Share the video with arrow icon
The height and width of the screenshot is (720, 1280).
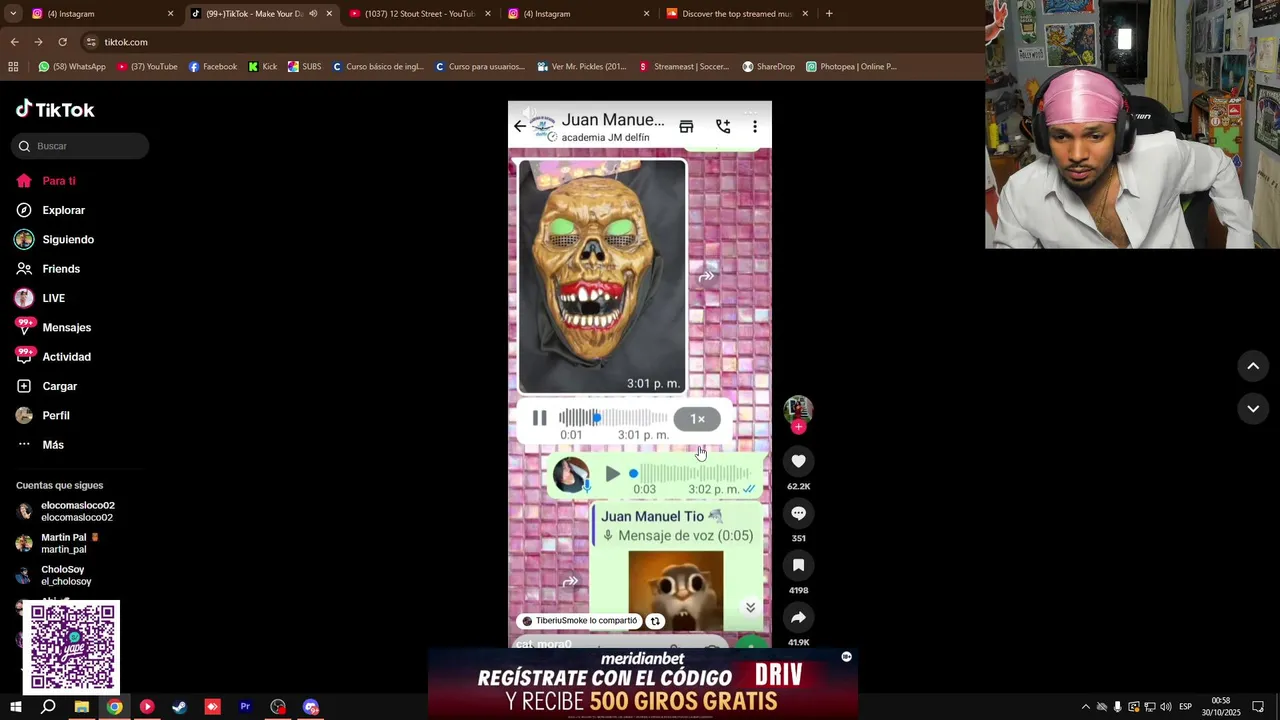coord(798,617)
